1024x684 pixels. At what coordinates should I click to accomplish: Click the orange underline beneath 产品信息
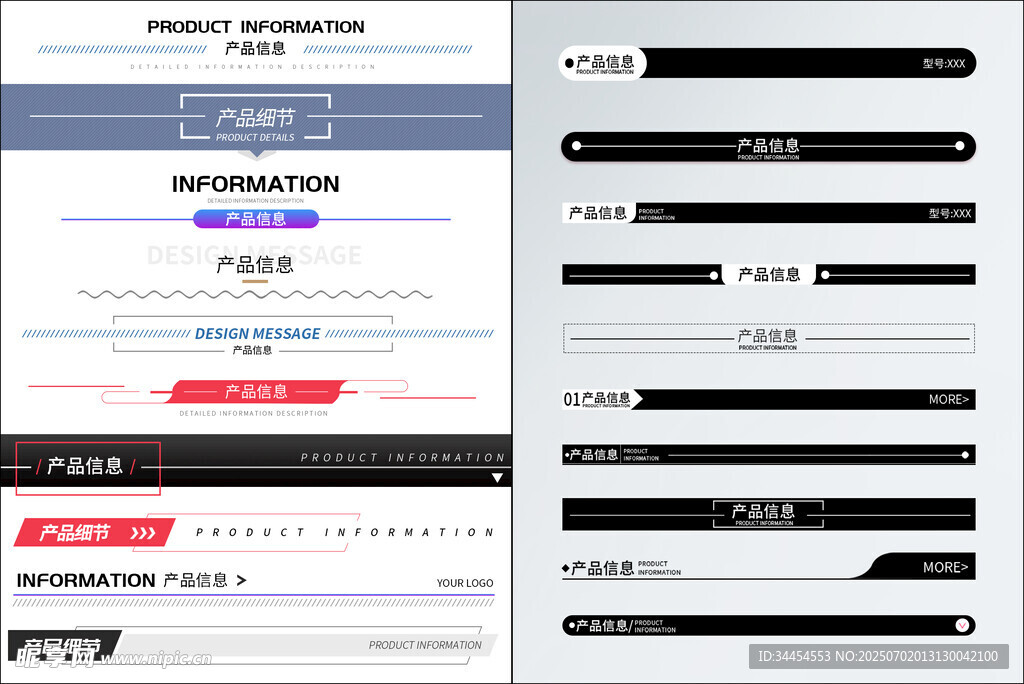point(255,282)
